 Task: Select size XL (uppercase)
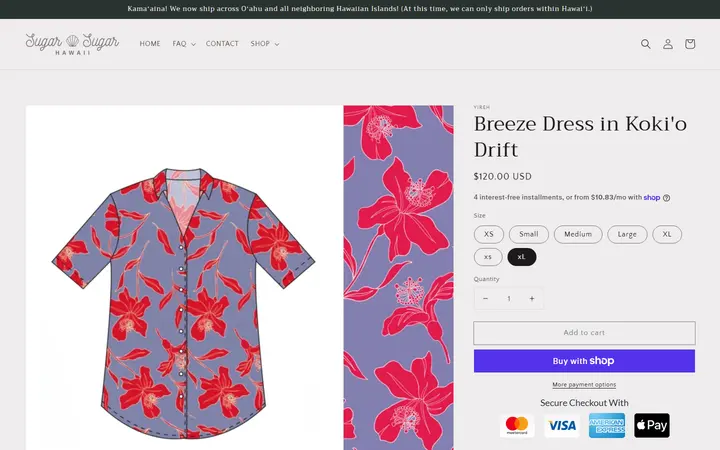pyautogui.click(x=667, y=234)
